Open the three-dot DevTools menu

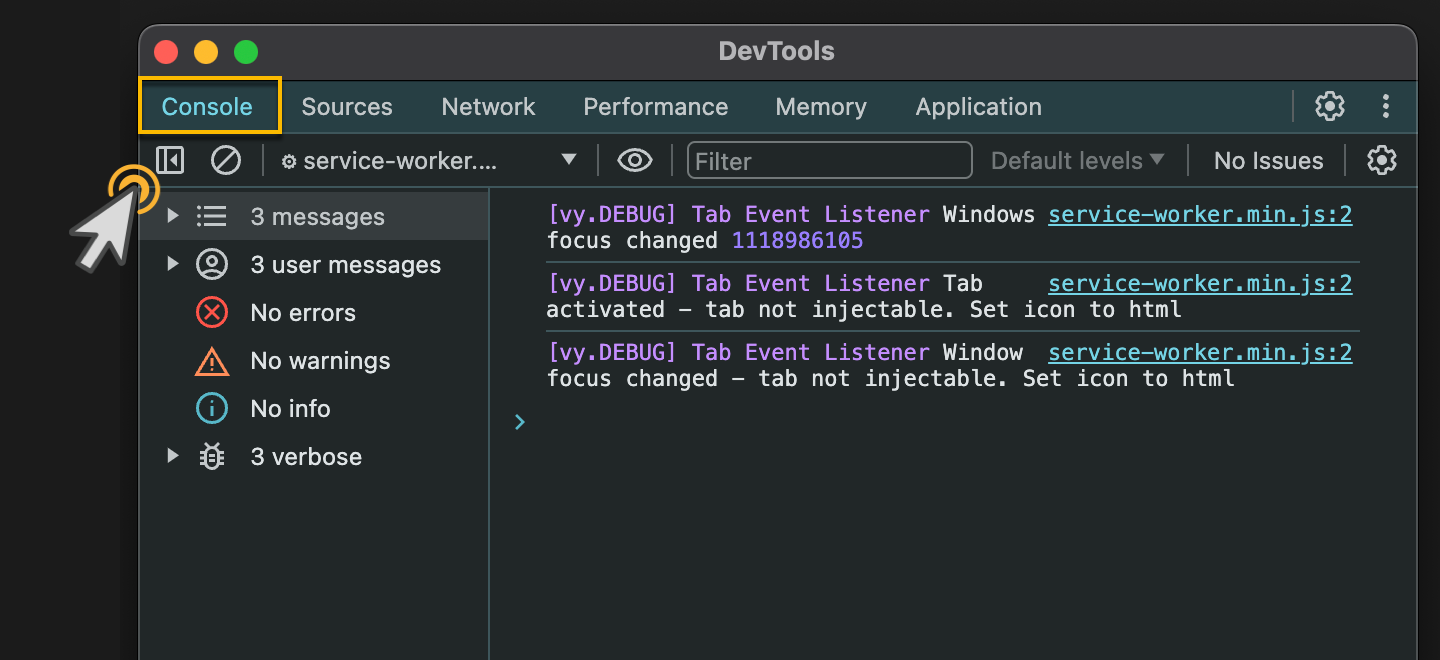pos(1386,106)
